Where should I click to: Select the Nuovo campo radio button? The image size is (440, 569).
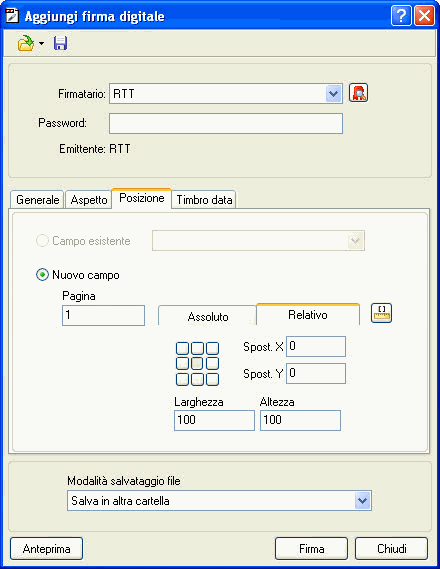click(42, 275)
